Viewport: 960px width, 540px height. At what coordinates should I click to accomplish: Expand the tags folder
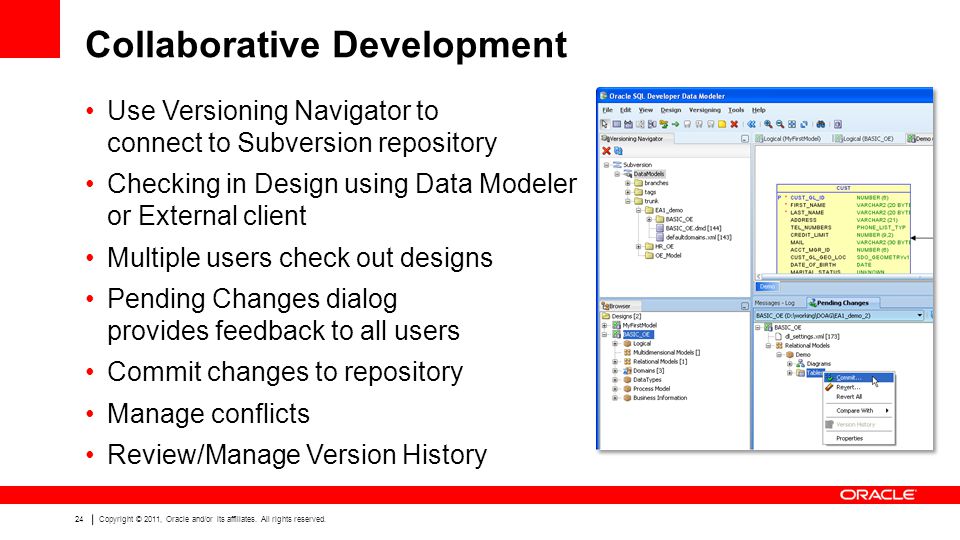[x=628, y=192]
